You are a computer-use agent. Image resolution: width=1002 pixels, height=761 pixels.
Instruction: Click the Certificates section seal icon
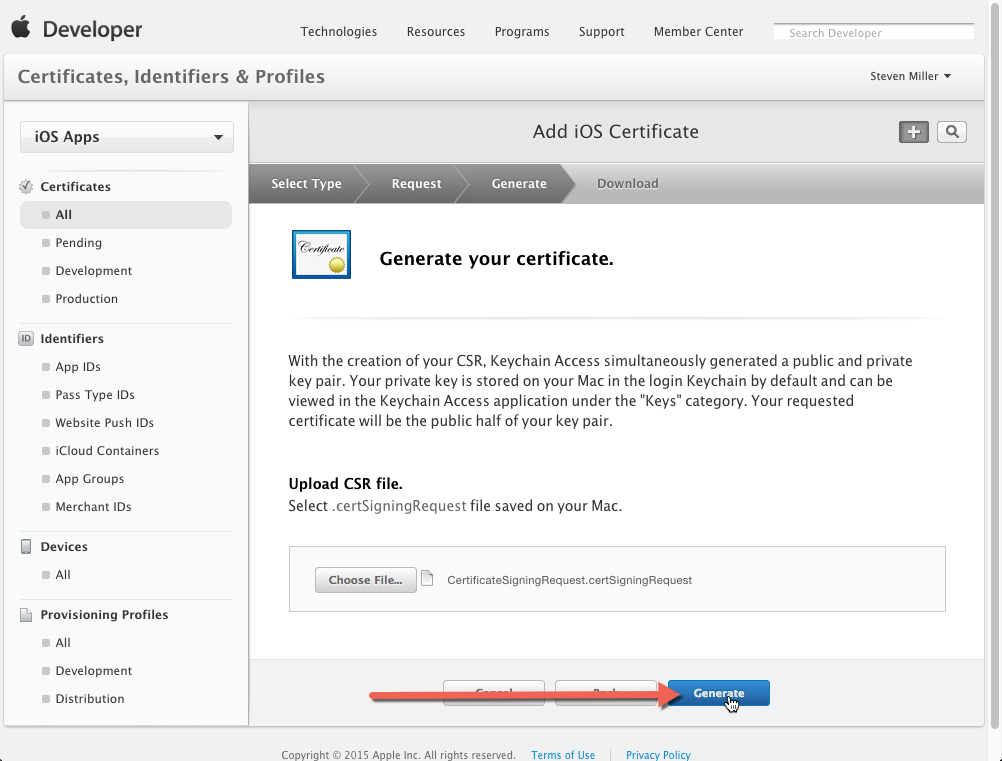coord(26,187)
